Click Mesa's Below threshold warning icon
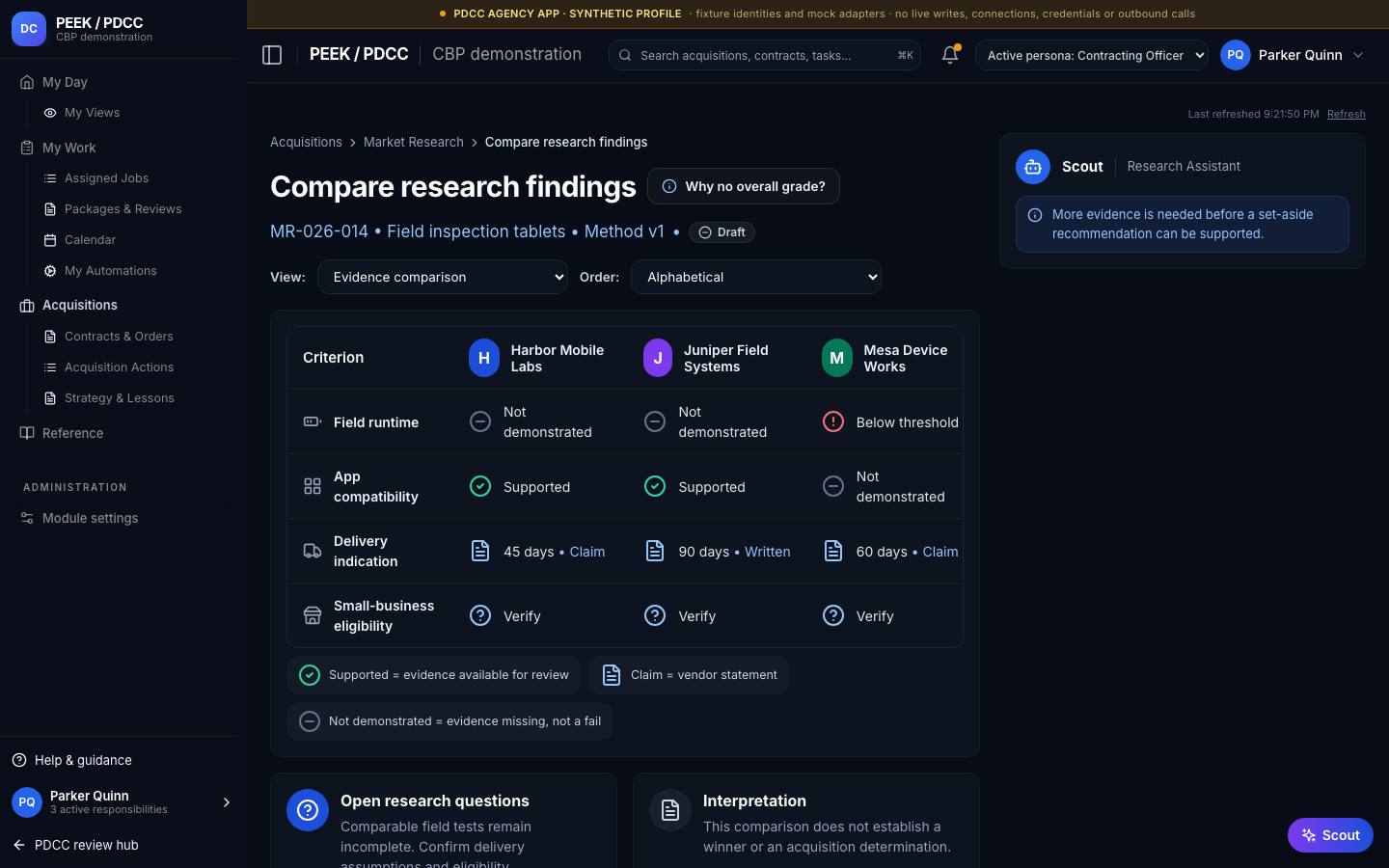Image resolution: width=1389 pixels, height=868 pixels. pyautogui.click(x=833, y=422)
